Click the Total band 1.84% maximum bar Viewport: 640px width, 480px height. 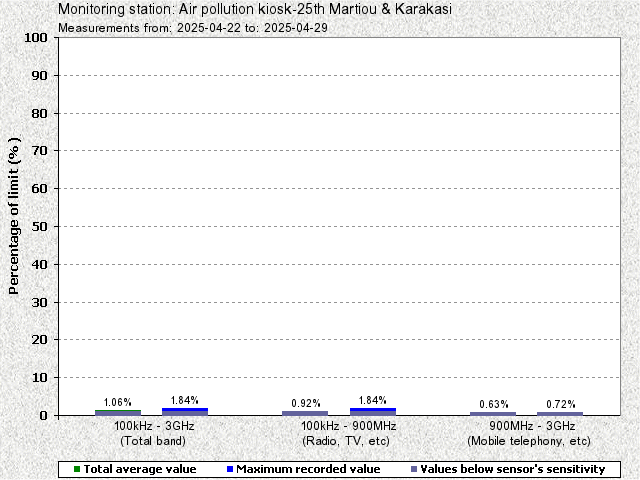pos(185,411)
